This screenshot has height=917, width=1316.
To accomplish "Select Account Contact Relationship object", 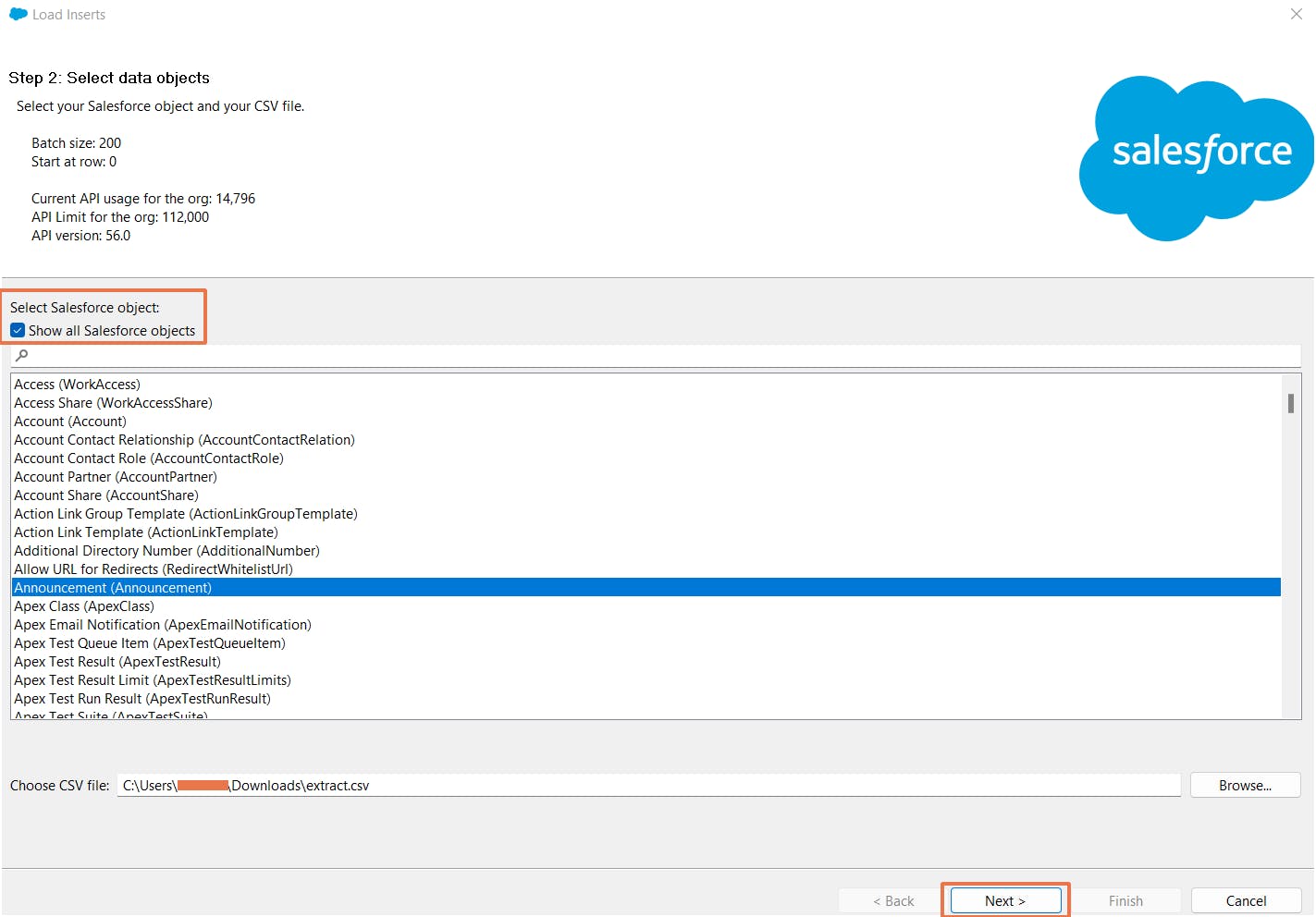I will 646,439.
